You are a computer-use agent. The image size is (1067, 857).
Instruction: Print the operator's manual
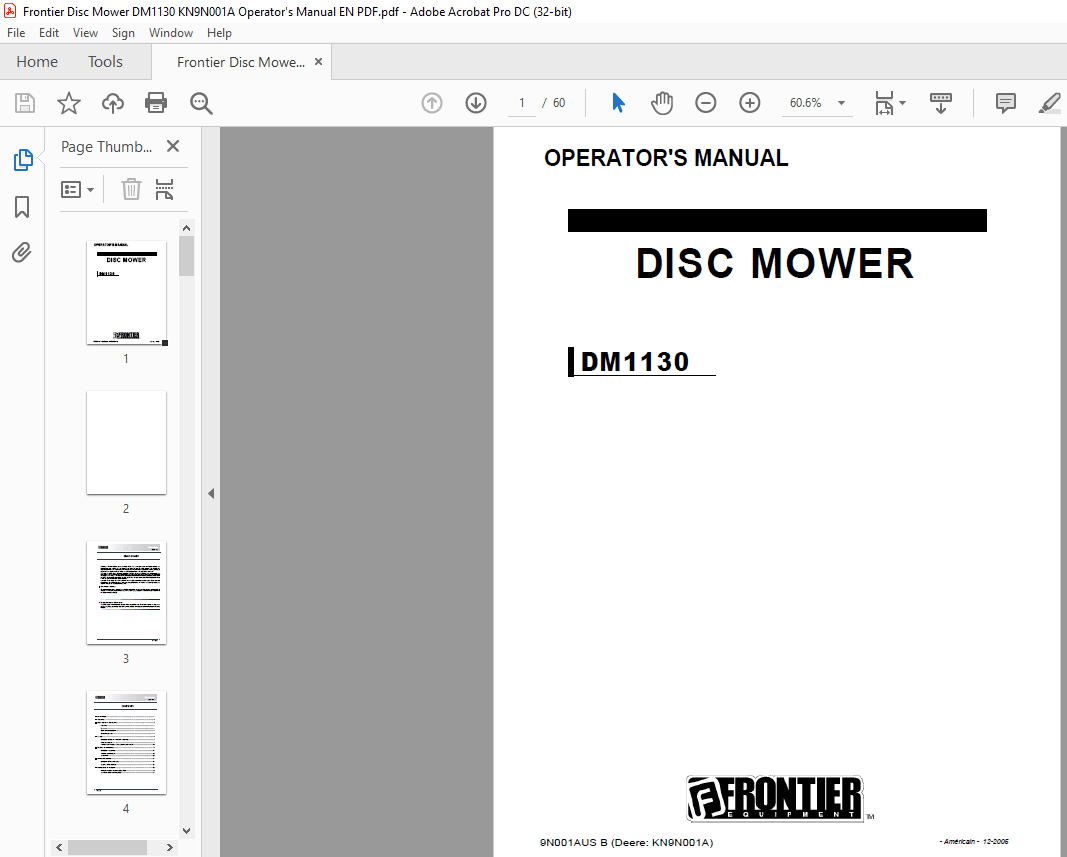pos(157,103)
